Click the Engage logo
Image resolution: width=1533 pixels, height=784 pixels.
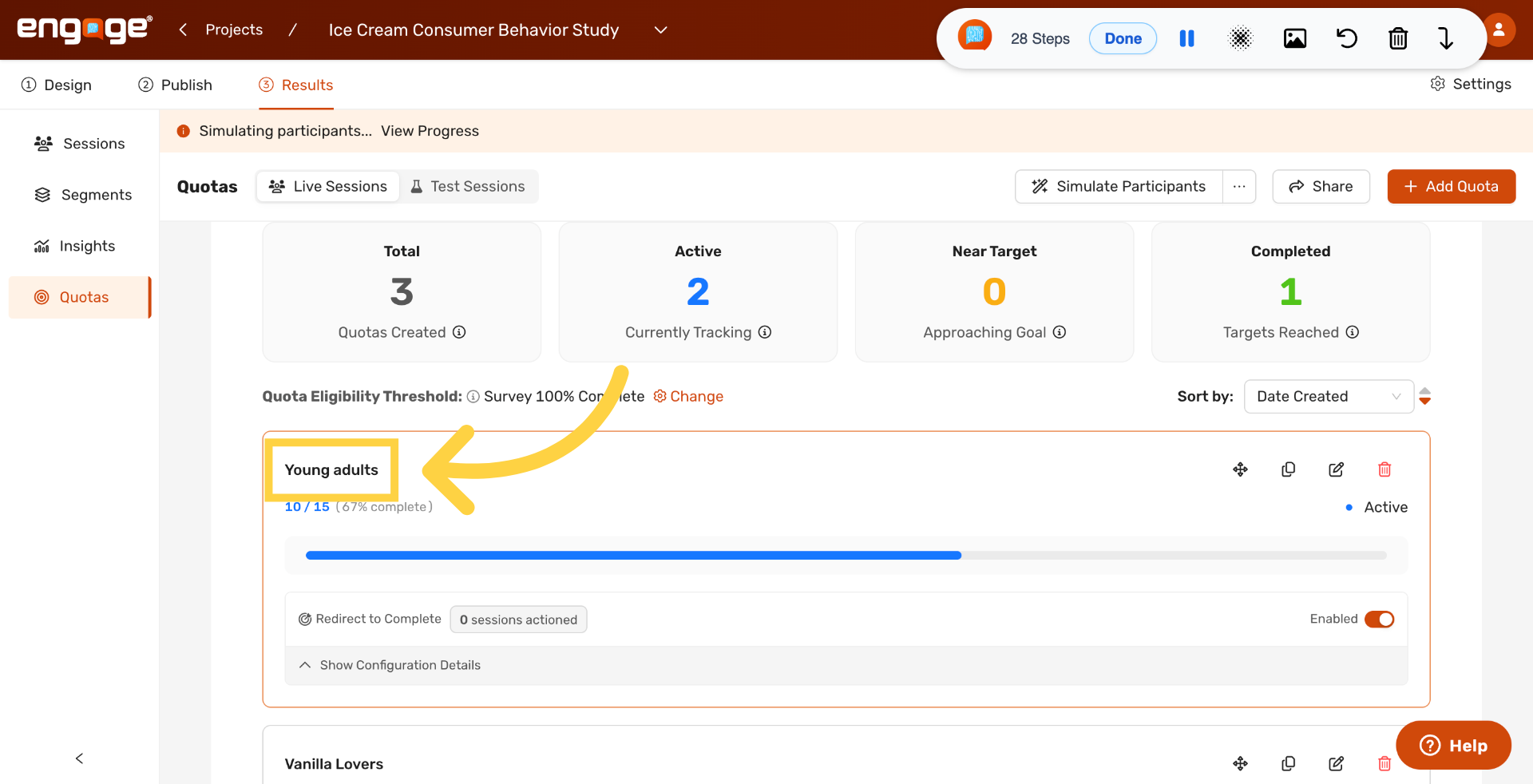pos(85,30)
